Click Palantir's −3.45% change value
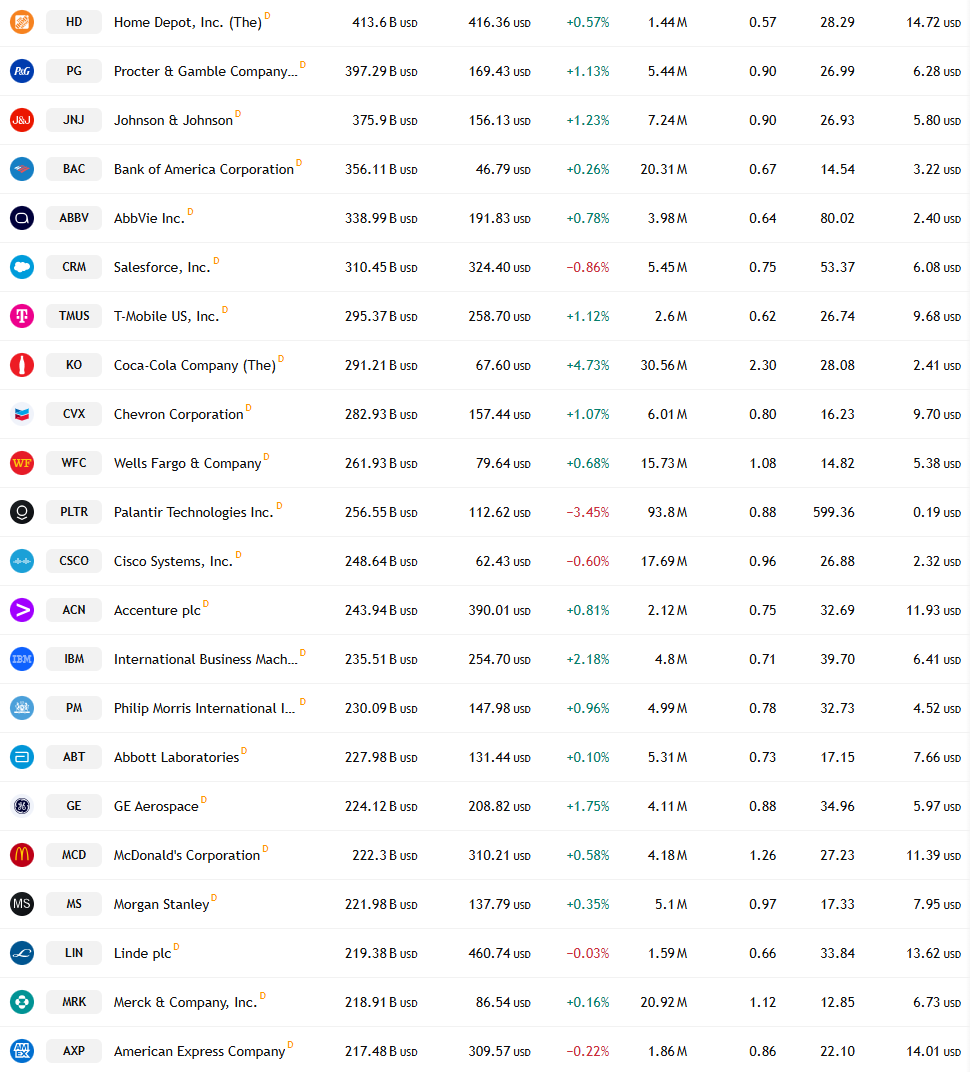Image resolution: width=970 pixels, height=1072 pixels. [x=587, y=513]
